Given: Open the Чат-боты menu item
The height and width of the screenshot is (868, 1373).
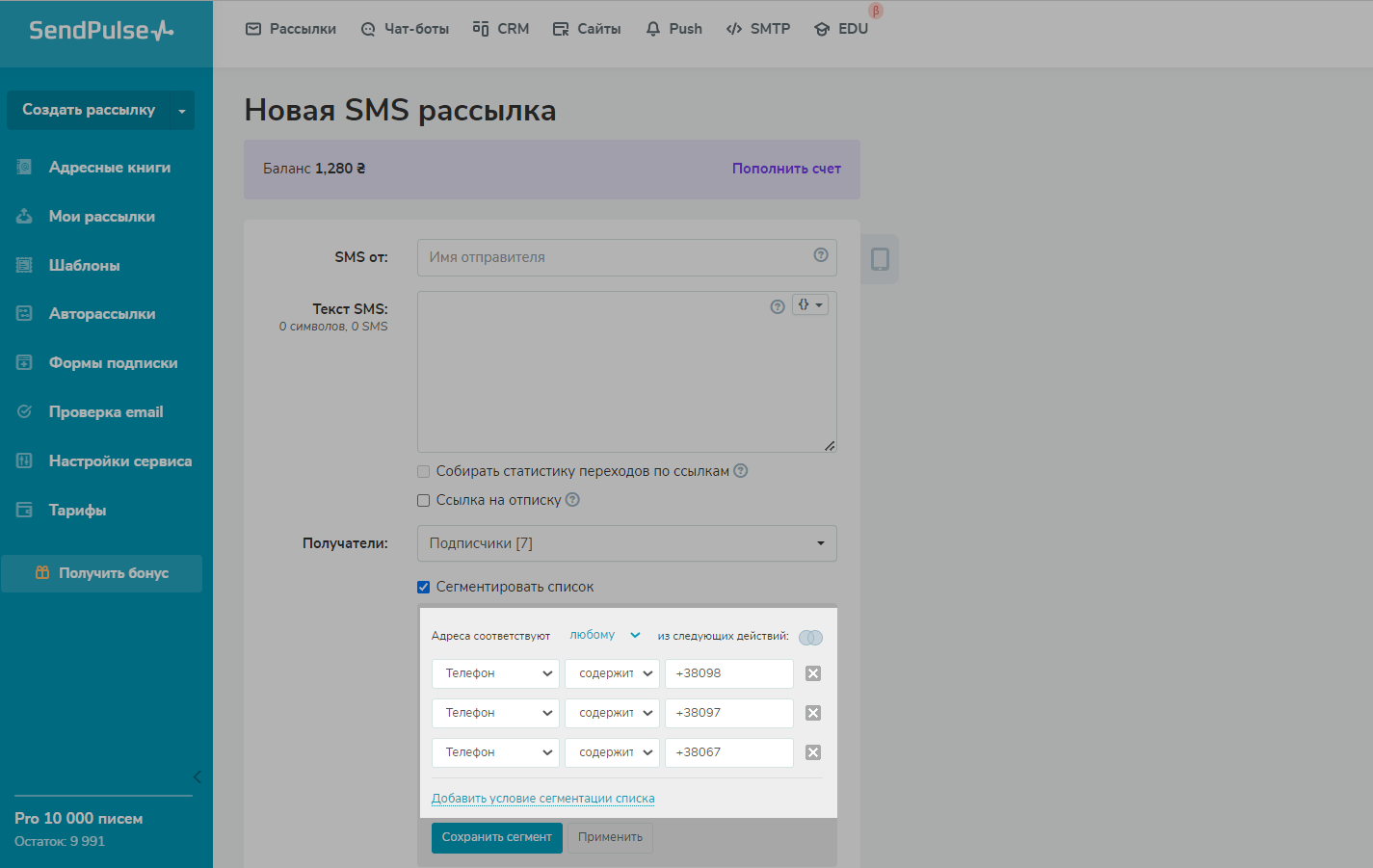Looking at the screenshot, I should [x=405, y=29].
